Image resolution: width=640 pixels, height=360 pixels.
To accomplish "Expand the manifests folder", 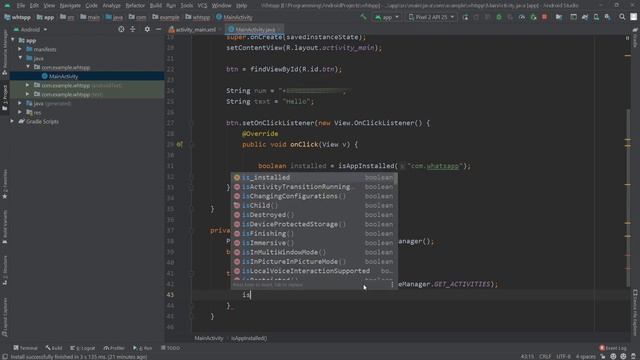I will point(20,49).
